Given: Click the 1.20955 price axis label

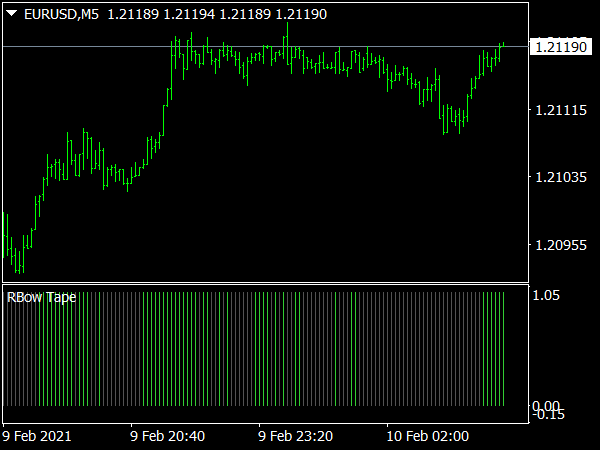Looking at the screenshot, I should [x=561, y=245].
